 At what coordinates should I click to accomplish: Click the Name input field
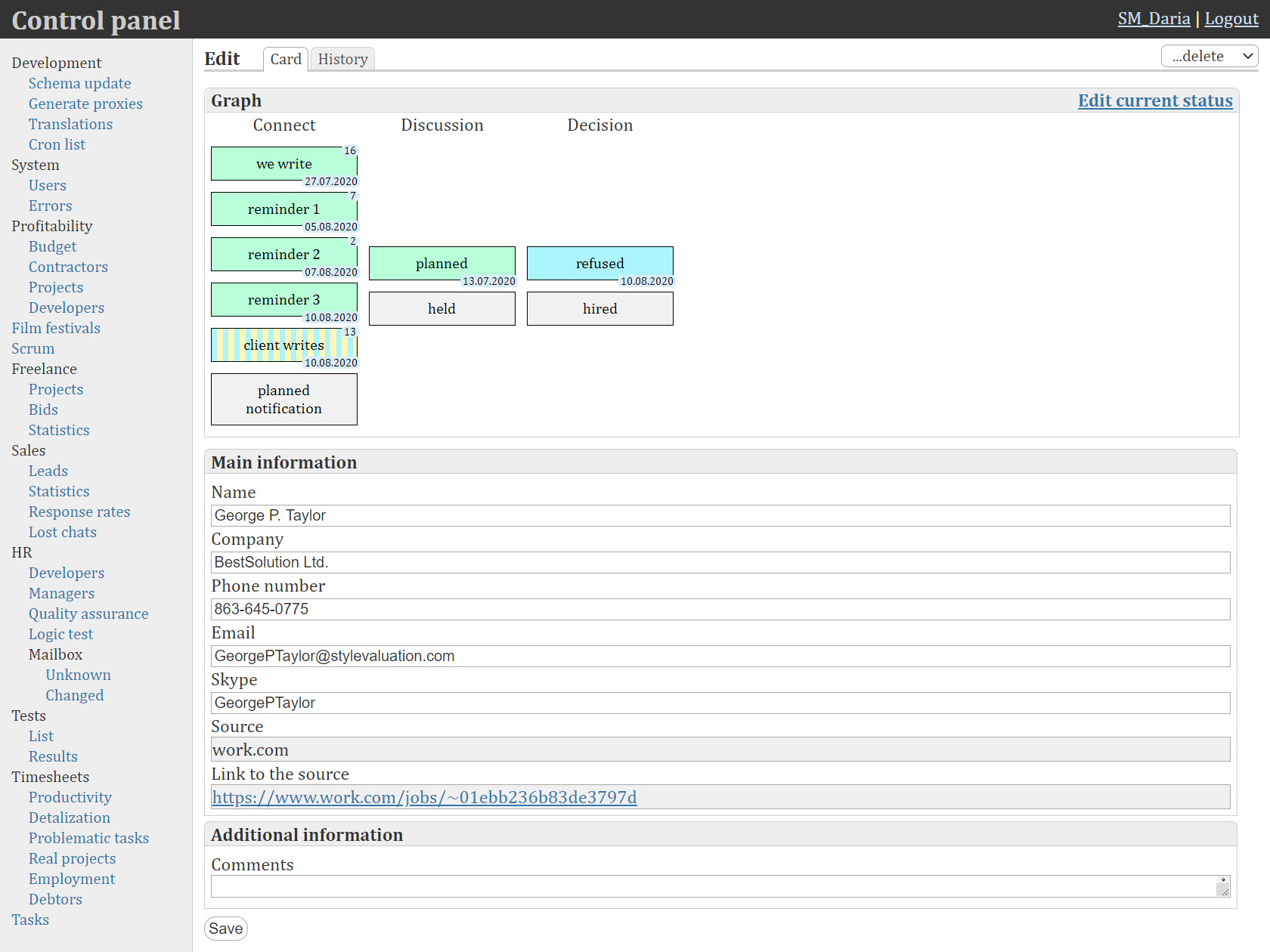point(720,516)
